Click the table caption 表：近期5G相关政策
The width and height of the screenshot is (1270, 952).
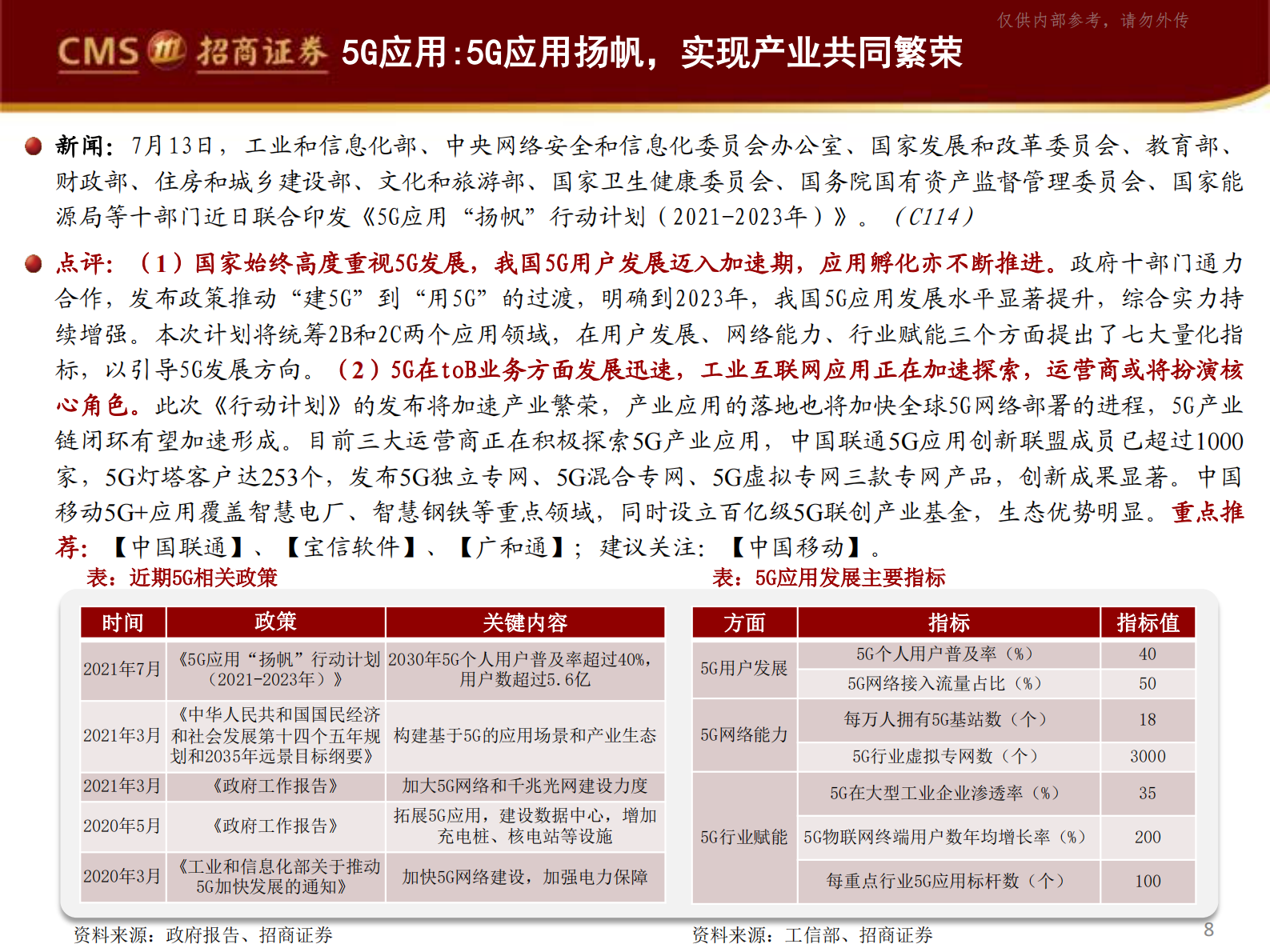[x=182, y=577]
